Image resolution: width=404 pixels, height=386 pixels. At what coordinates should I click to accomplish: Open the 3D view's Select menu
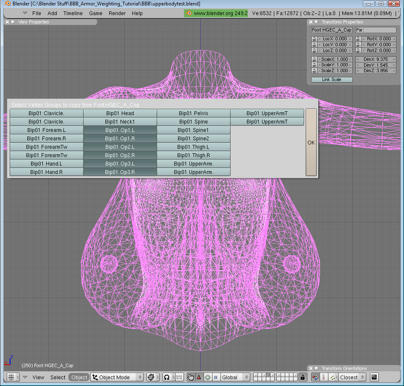click(58, 377)
